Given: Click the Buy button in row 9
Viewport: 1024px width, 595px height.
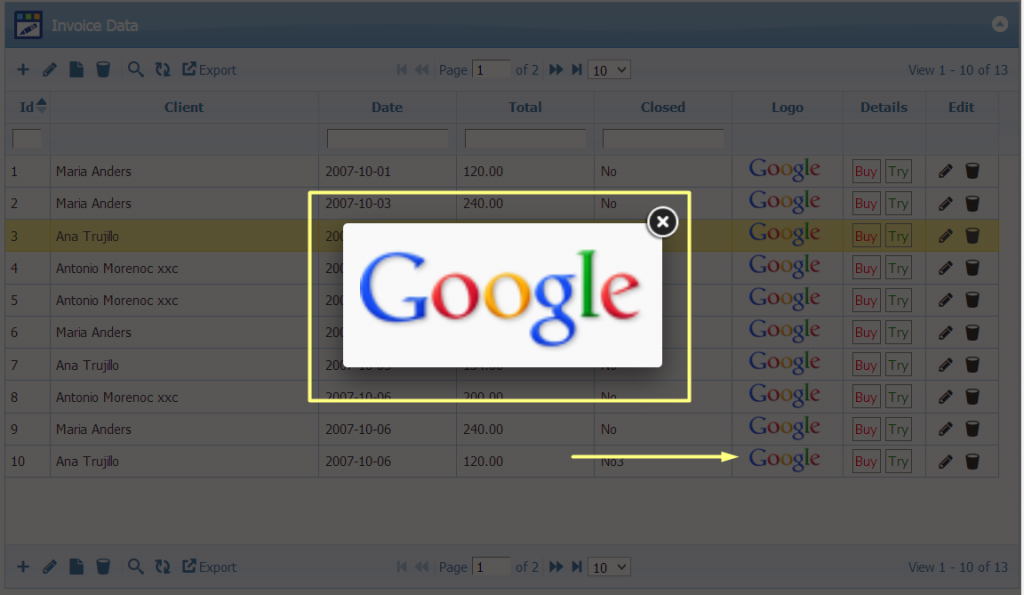Looking at the screenshot, I should pos(866,429).
